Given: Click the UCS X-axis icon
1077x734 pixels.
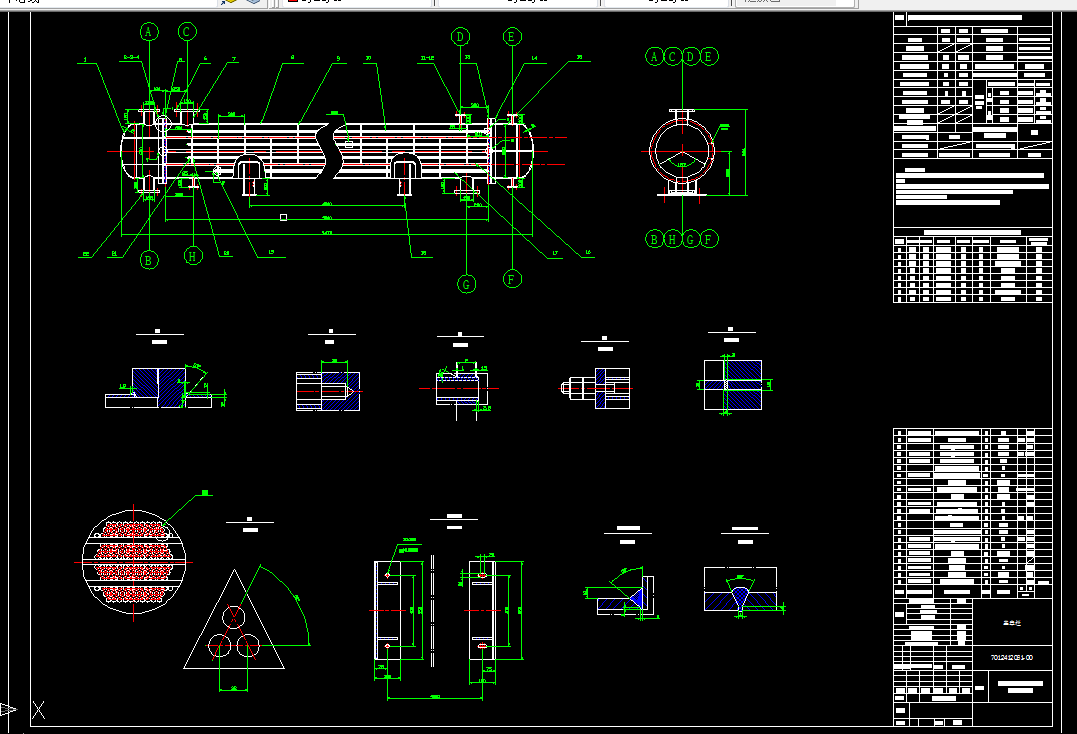Looking at the screenshot, I should point(38,710).
